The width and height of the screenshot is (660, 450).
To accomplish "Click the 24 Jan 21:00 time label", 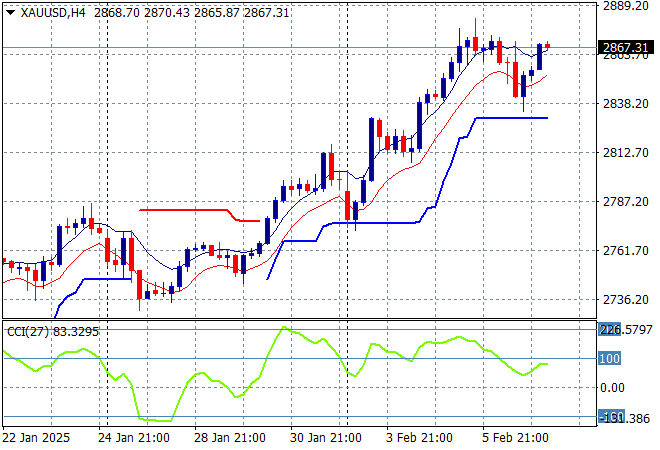I will click(134, 438).
